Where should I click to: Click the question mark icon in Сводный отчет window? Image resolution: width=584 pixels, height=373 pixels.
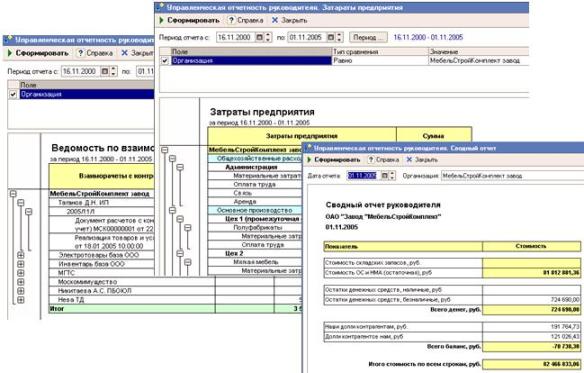pyautogui.click(x=371, y=160)
